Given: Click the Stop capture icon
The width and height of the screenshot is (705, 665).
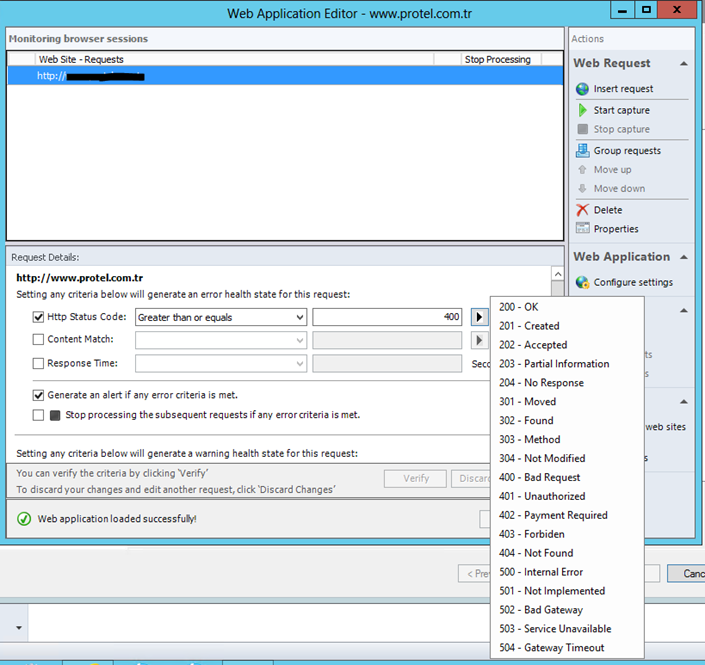Looking at the screenshot, I should coord(583,129).
